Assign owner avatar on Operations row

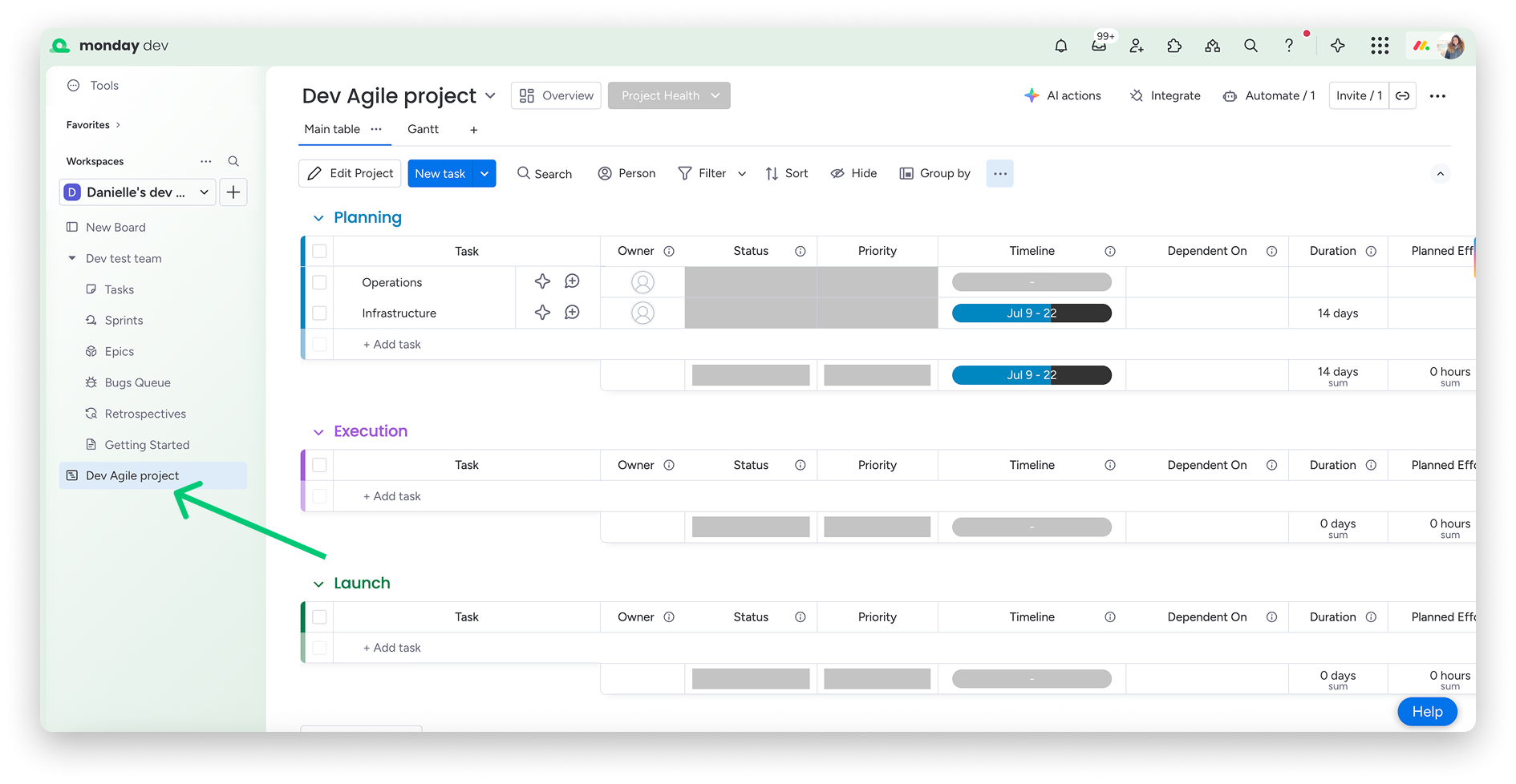[x=642, y=282]
